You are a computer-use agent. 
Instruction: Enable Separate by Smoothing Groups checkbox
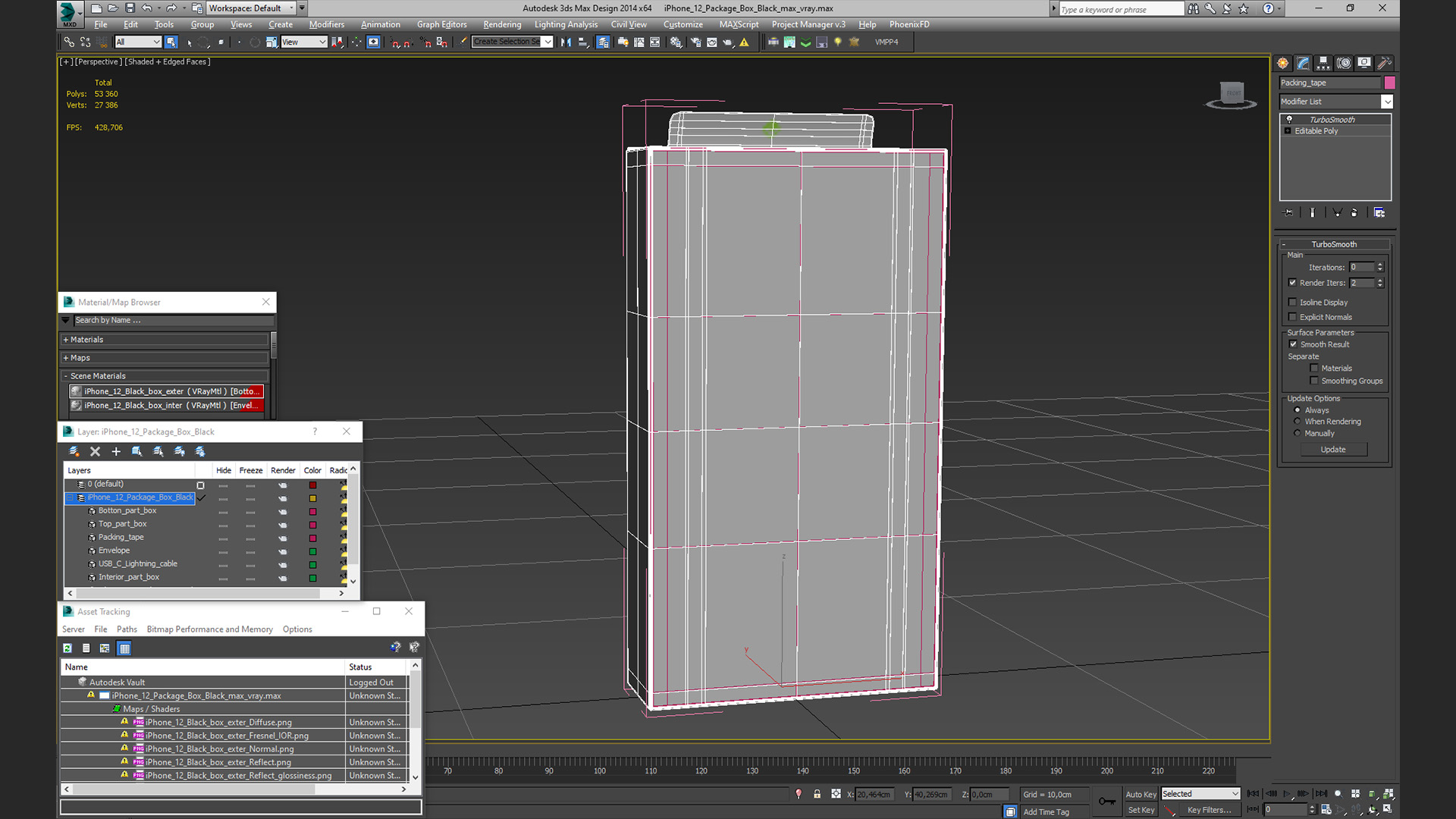pos(1314,381)
